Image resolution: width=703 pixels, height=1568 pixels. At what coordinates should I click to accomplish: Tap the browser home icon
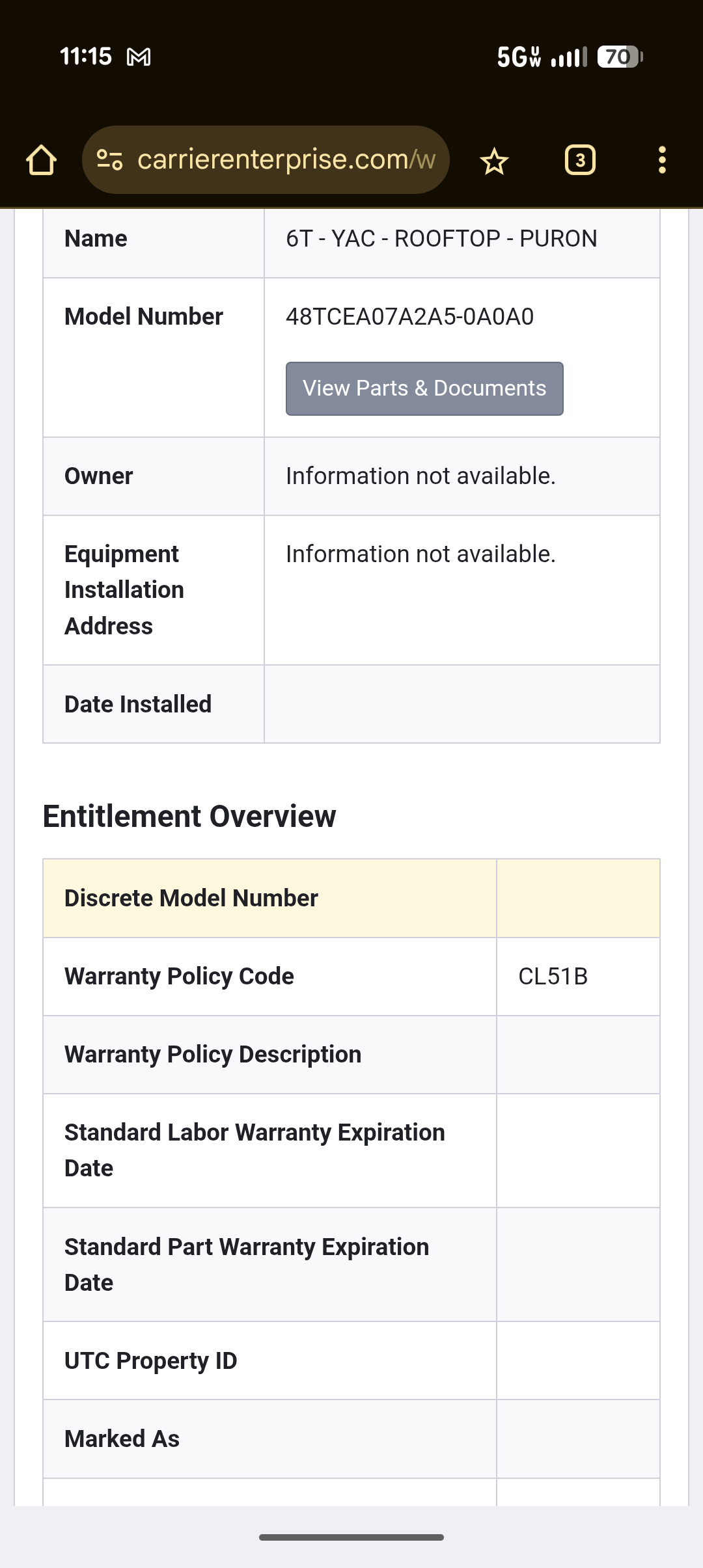click(x=41, y=160)
